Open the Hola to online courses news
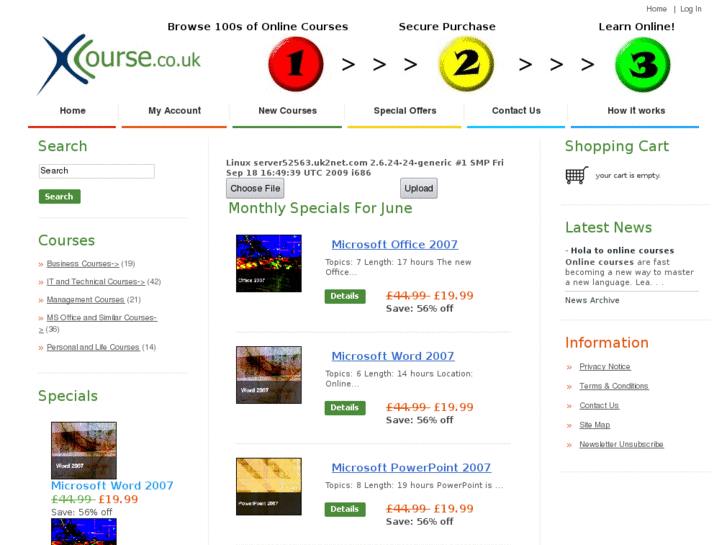This screenshot has width=727, height=545. 622,250
